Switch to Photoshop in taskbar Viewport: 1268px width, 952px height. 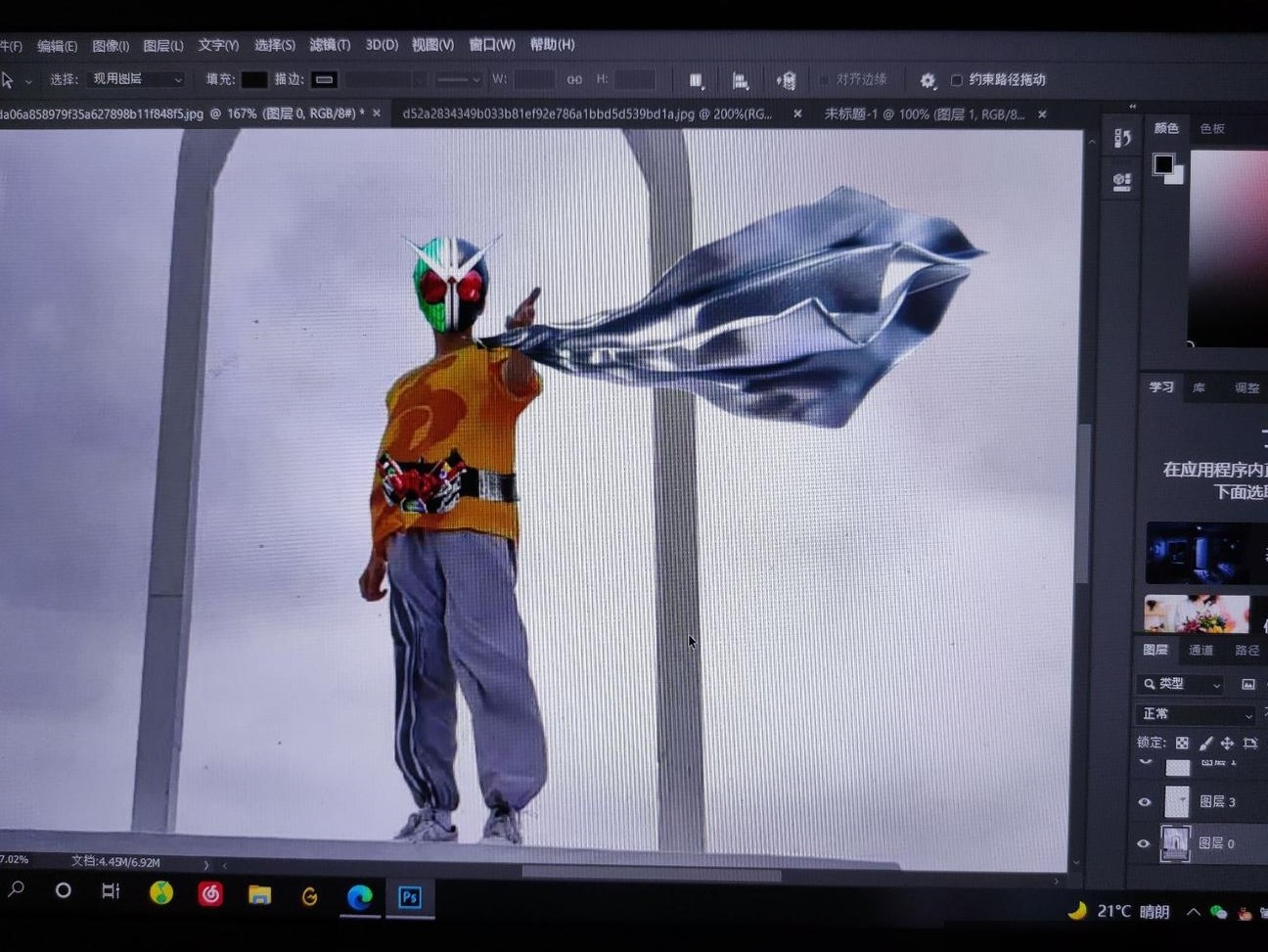click(x=409, y=897)
